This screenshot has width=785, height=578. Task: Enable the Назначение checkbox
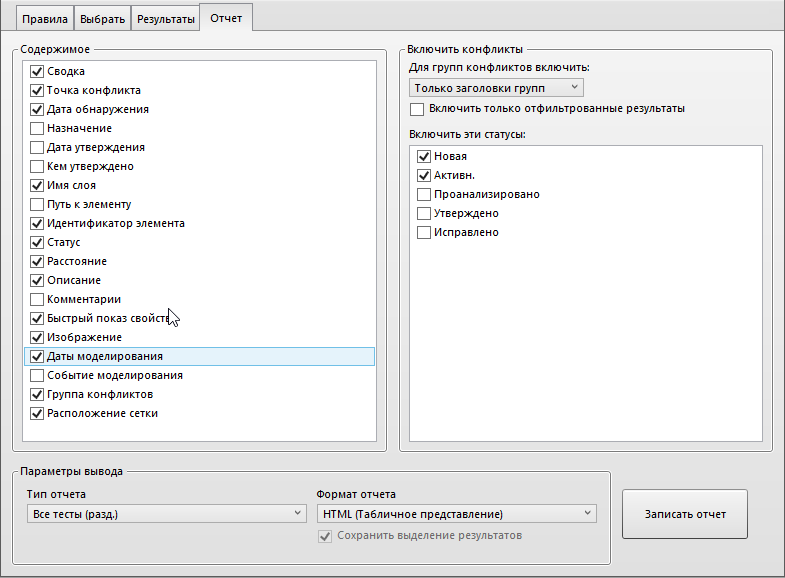pos(37,128)
